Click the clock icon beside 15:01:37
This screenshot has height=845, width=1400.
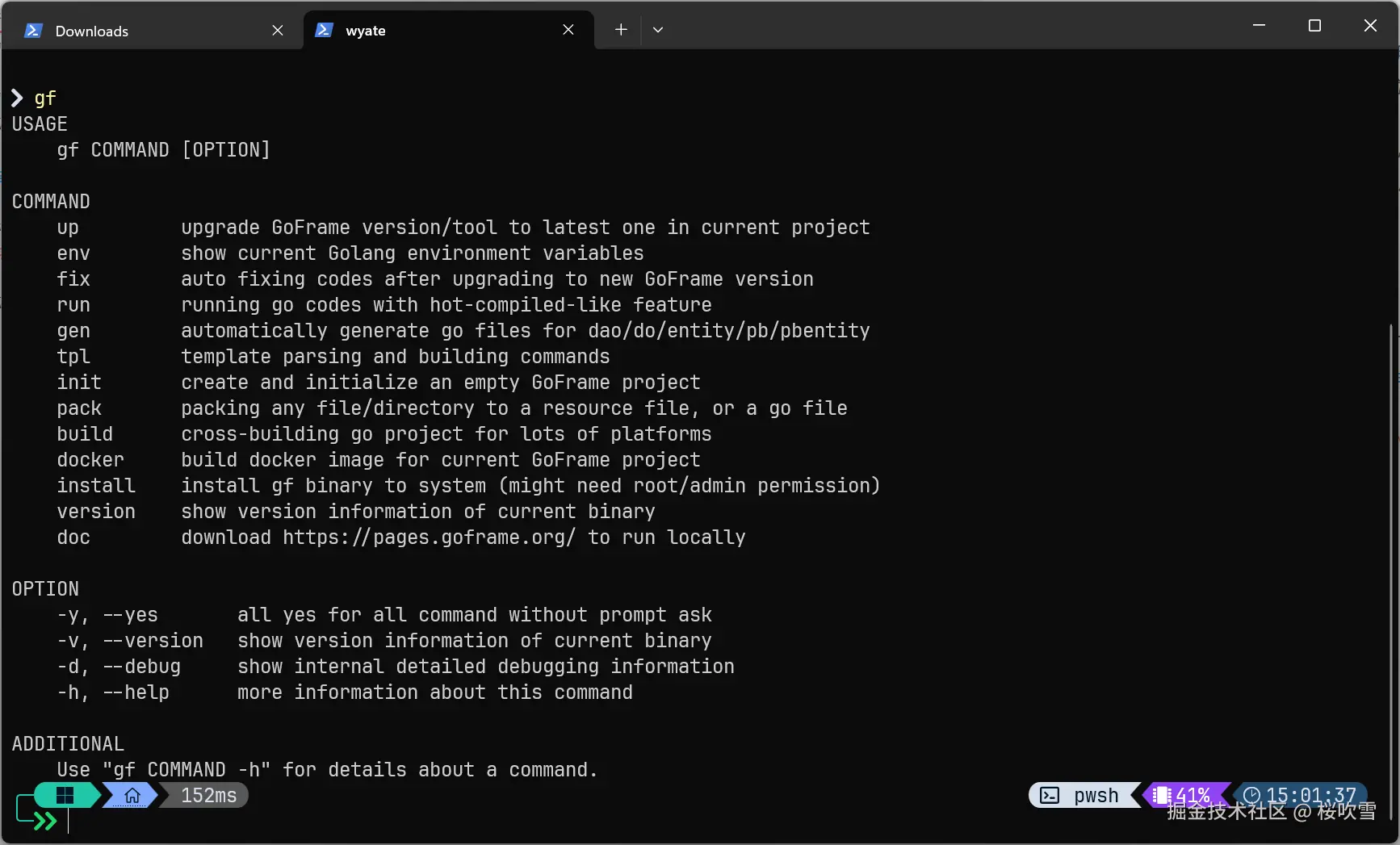point(1251,796)
